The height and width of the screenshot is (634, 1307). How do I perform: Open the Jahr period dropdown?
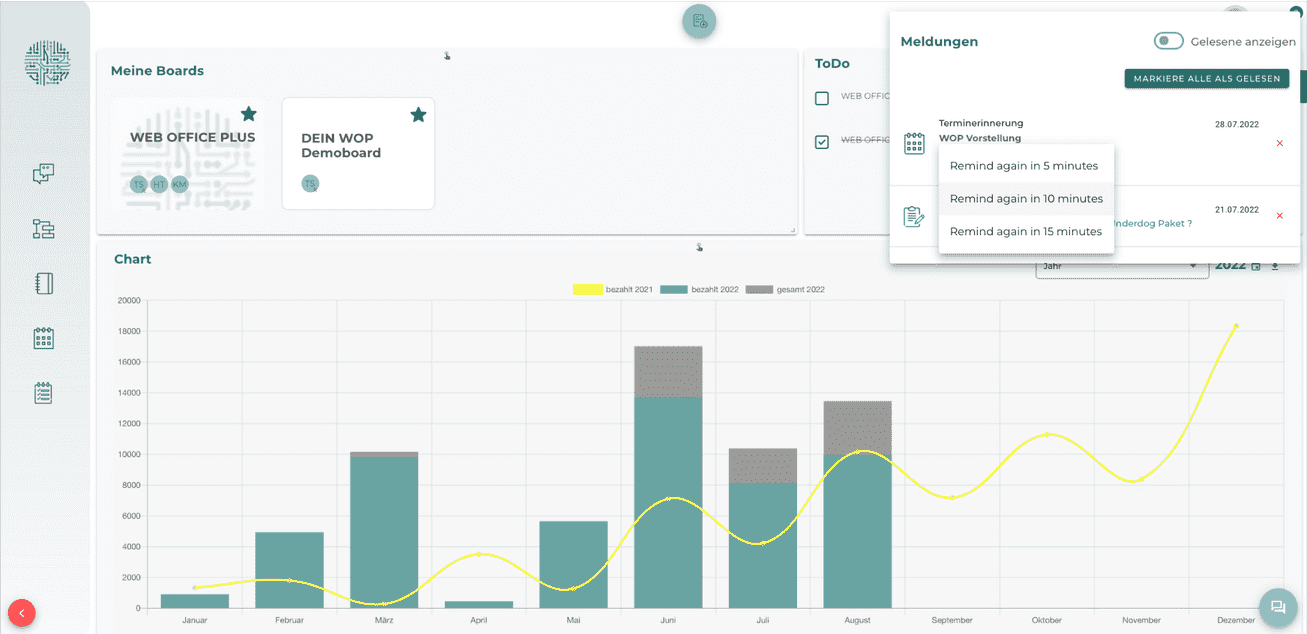tap(1121, 267)
